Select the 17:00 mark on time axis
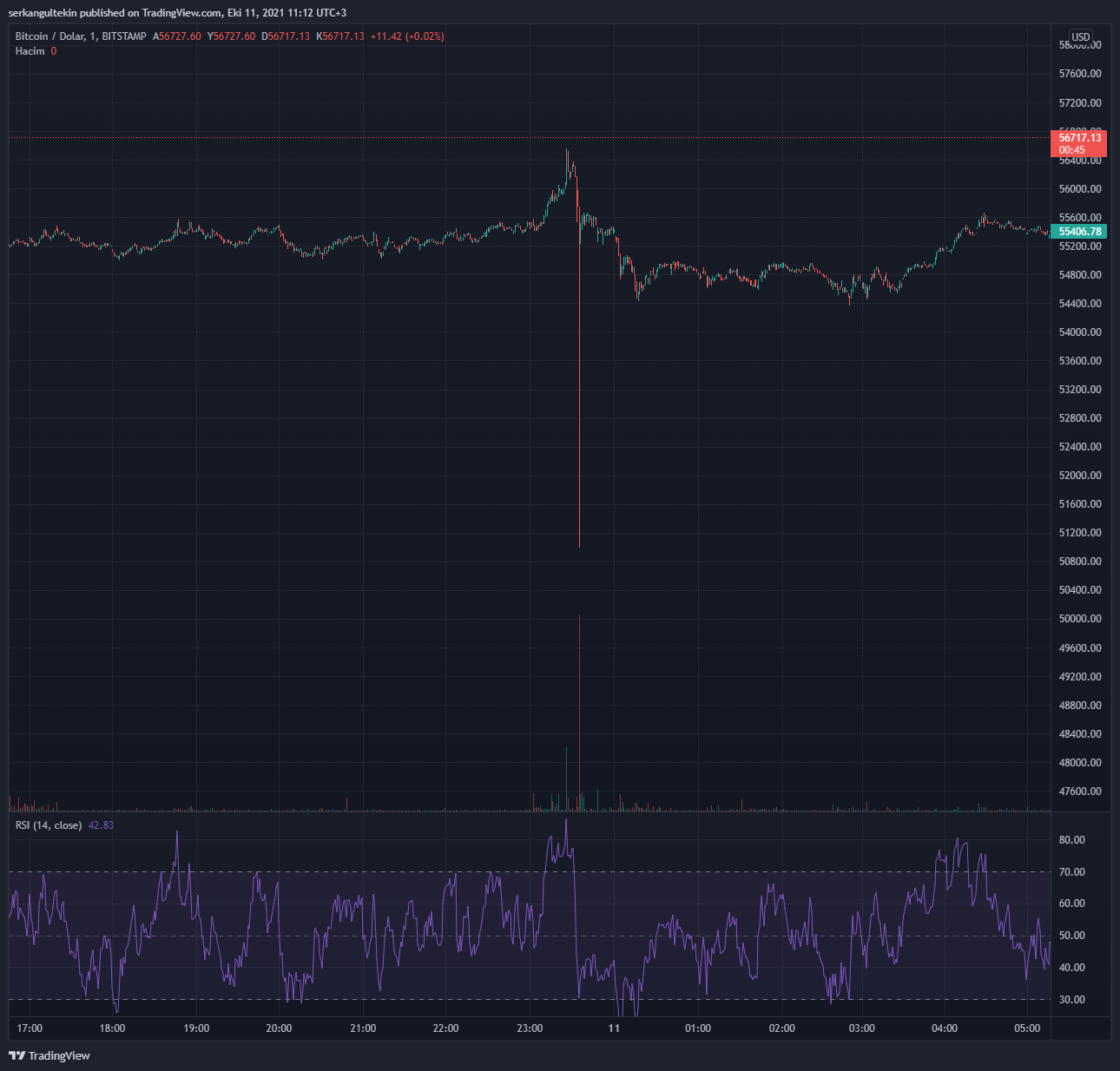Screen dimensions: 1120x1071 click(30, 1028)
